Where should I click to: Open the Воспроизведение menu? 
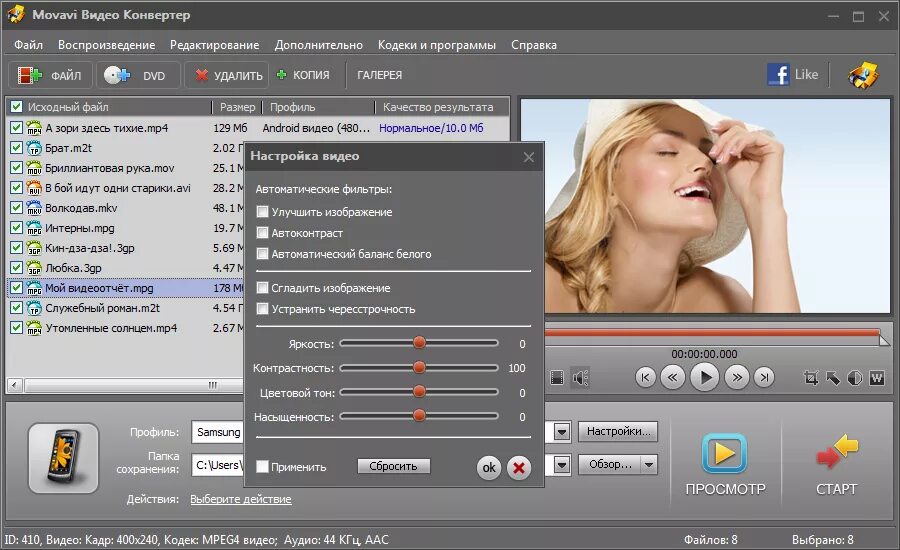[106, 45]
